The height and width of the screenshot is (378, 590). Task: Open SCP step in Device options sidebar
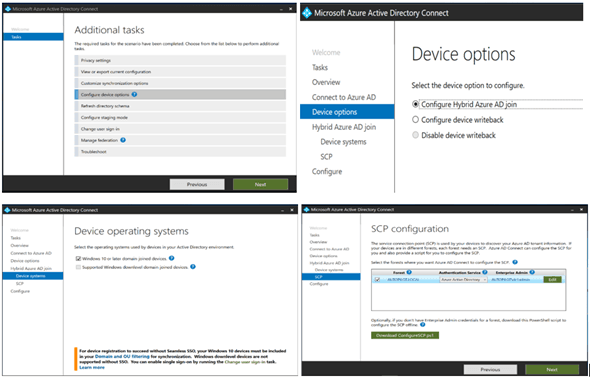[326, 156]
